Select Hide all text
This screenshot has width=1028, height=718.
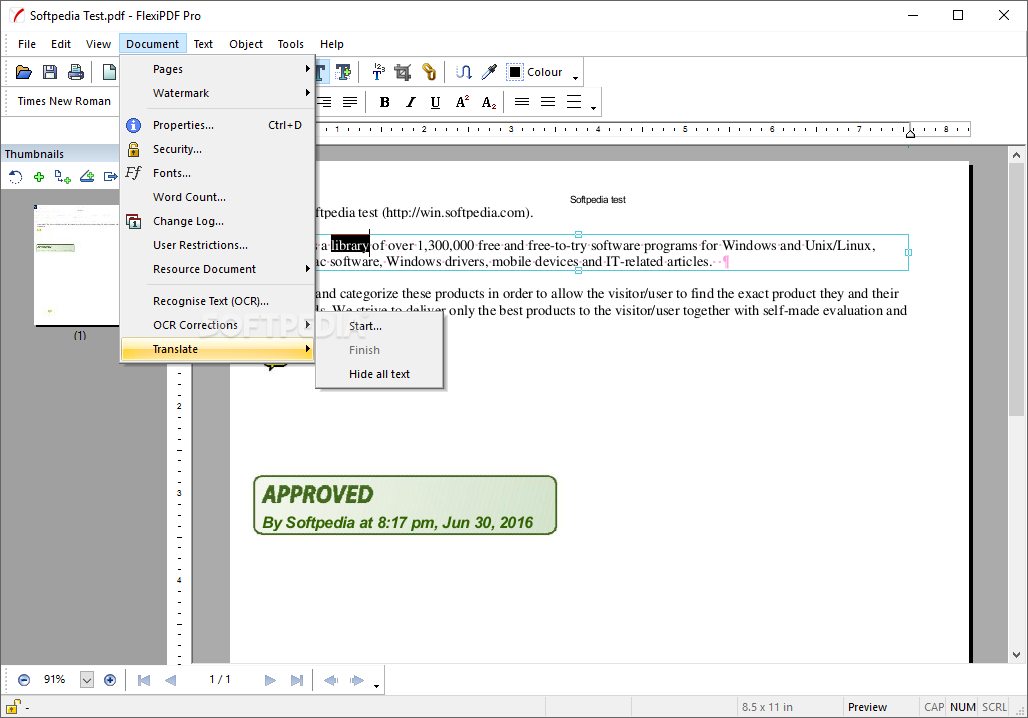pos(379,374)
